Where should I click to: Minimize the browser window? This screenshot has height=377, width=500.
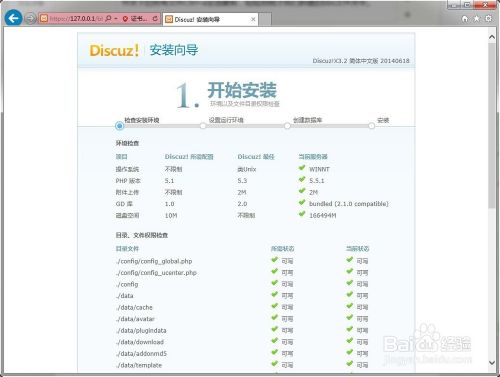[x=453, y=5]
